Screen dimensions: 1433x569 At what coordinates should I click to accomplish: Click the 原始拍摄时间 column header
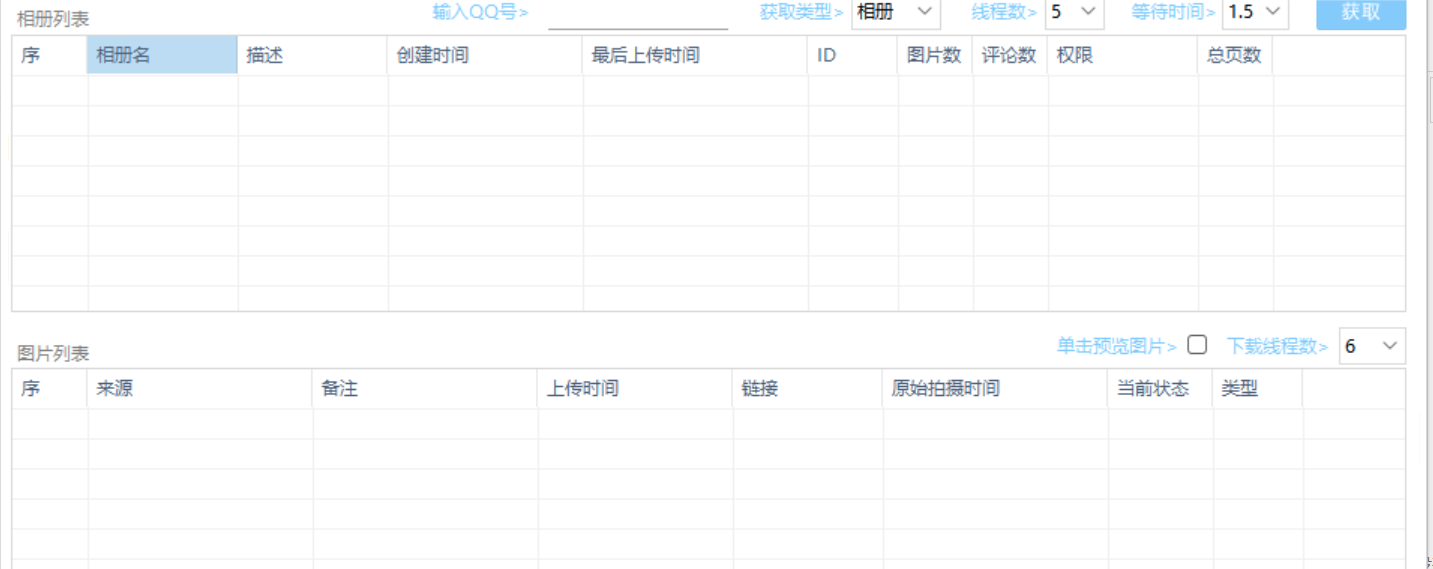[x=995, y=389]
